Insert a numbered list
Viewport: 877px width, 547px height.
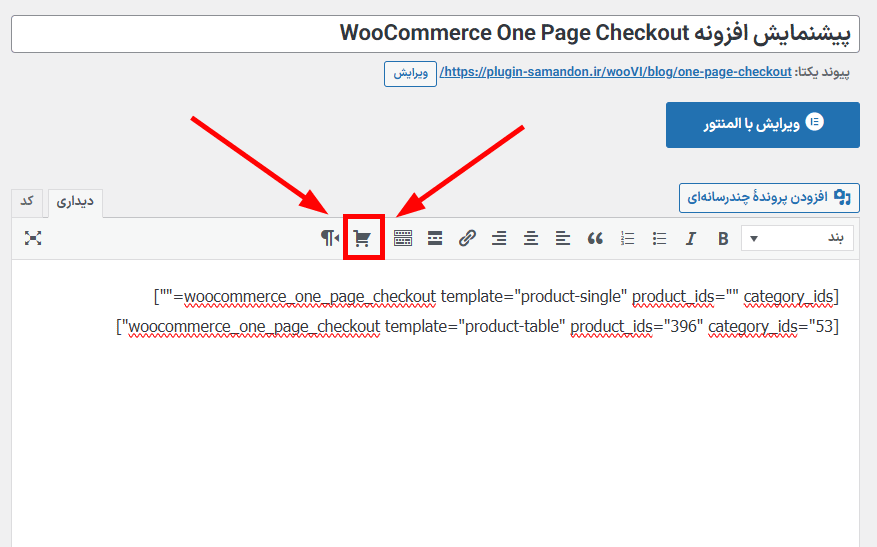tap(628, 238)
